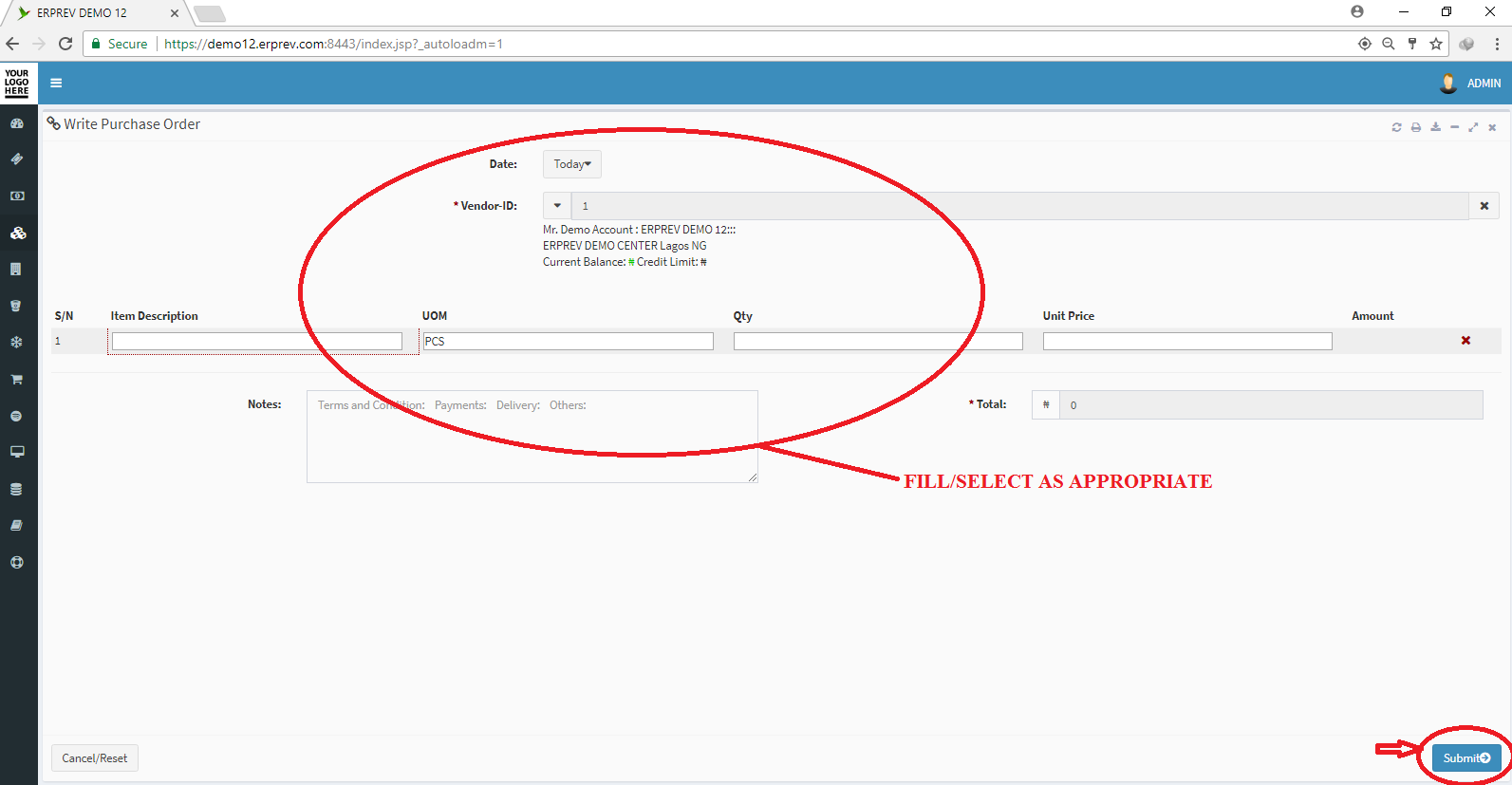Open the book sidebar icon
Image resolution: width=1512 pixels, height=785 pixels.
(x=17, y=525)
